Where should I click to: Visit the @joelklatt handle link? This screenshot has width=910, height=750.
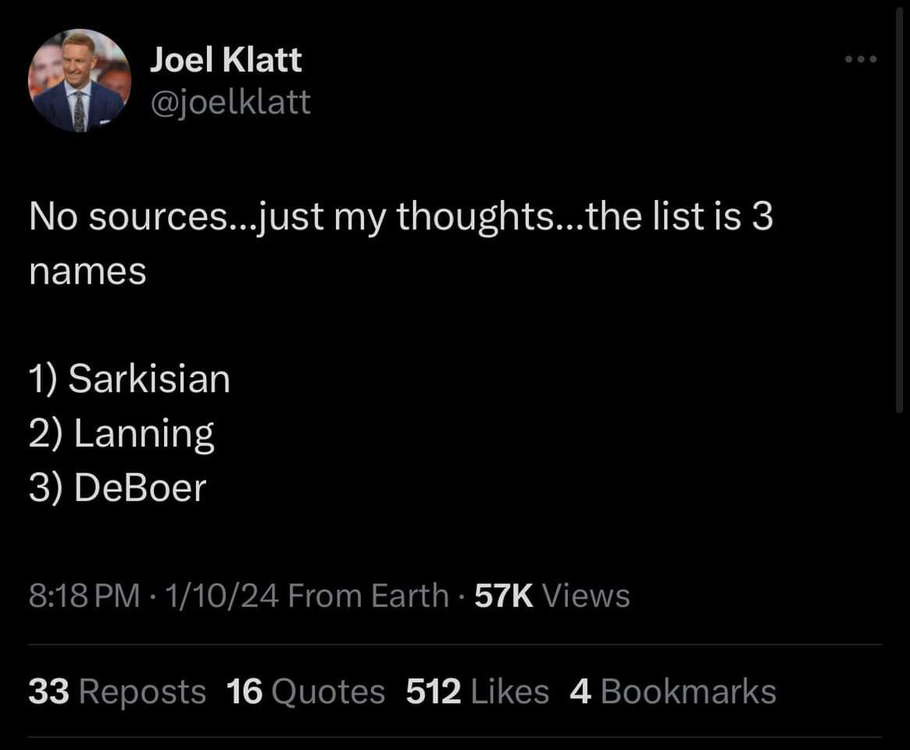[x=230, y=101]
